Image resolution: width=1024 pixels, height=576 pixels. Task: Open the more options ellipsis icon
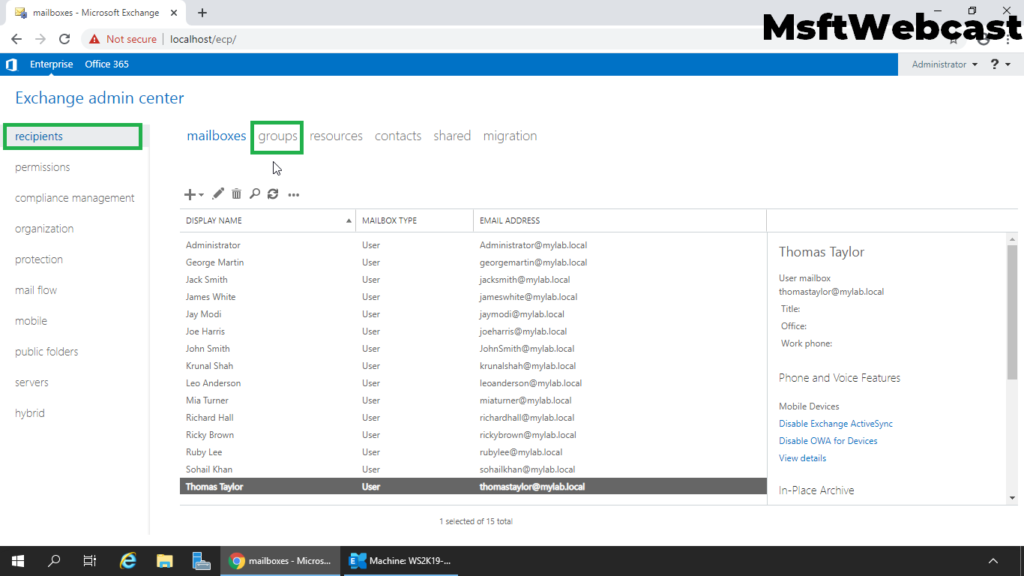[294, 195]
